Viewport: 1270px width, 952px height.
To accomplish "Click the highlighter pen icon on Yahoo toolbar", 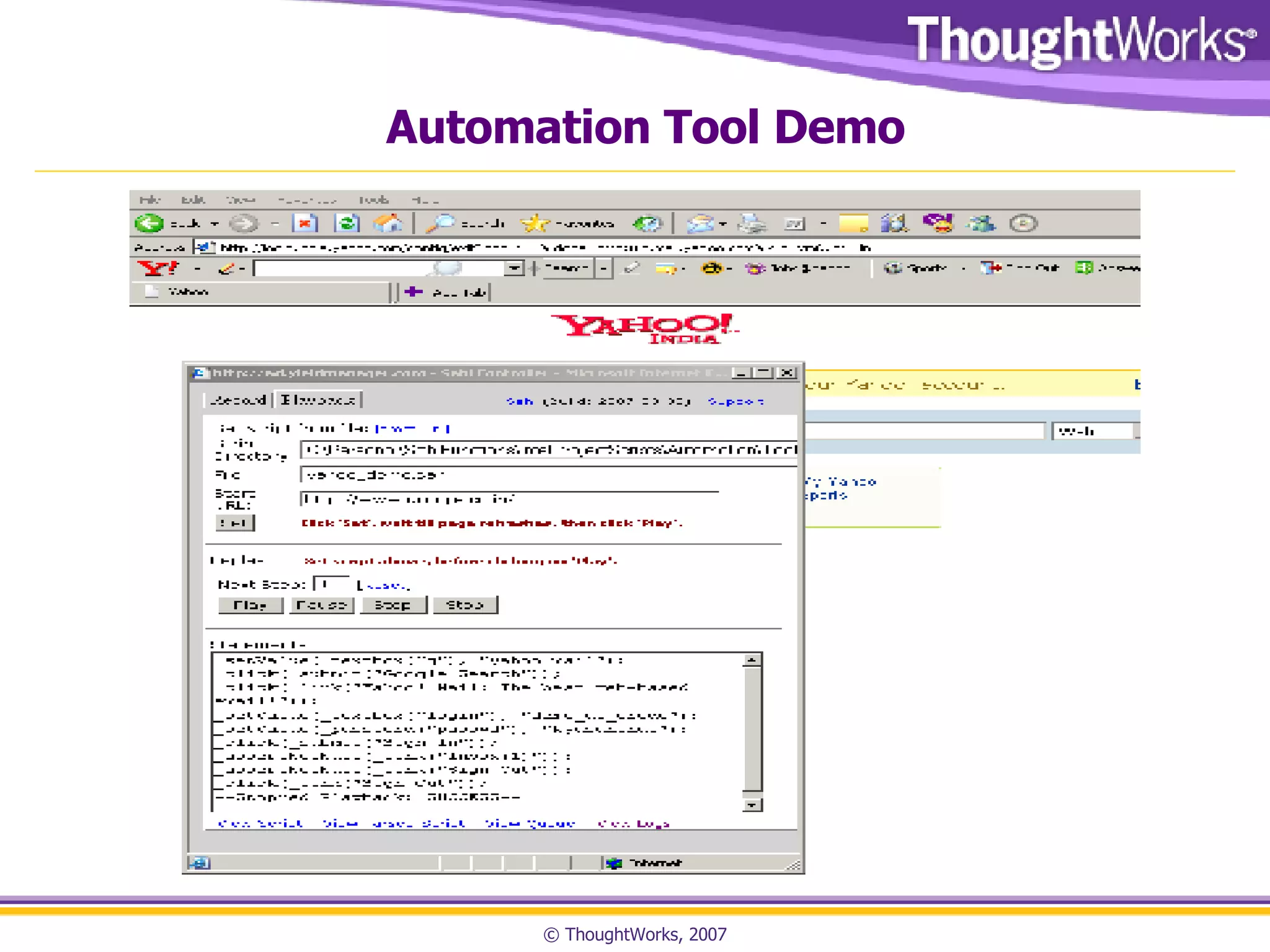I will coord(631,268).
